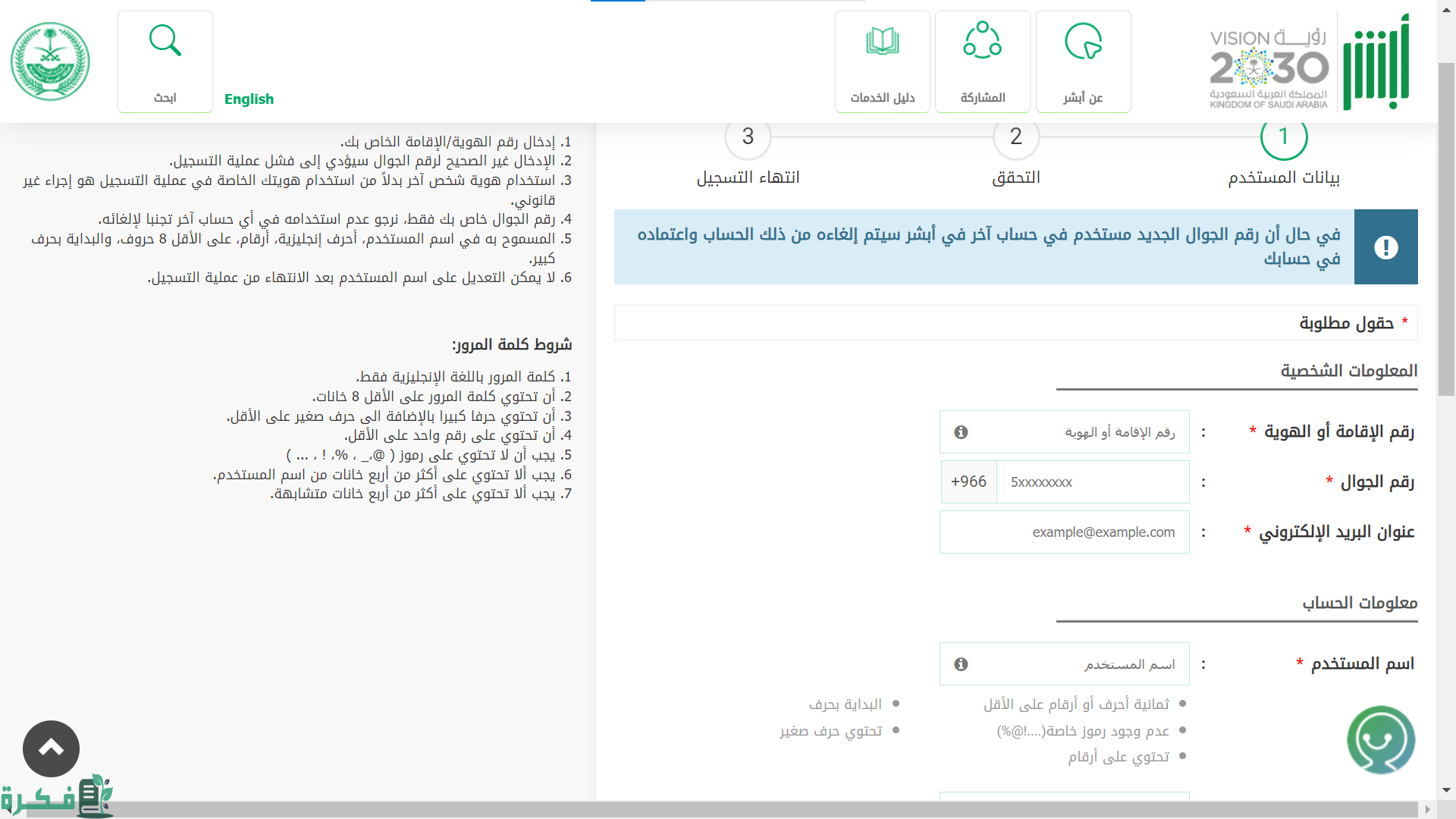Click the عنوان البريد الإلكتروني label
This screenshot has height=819, width=1456.
1337,532
